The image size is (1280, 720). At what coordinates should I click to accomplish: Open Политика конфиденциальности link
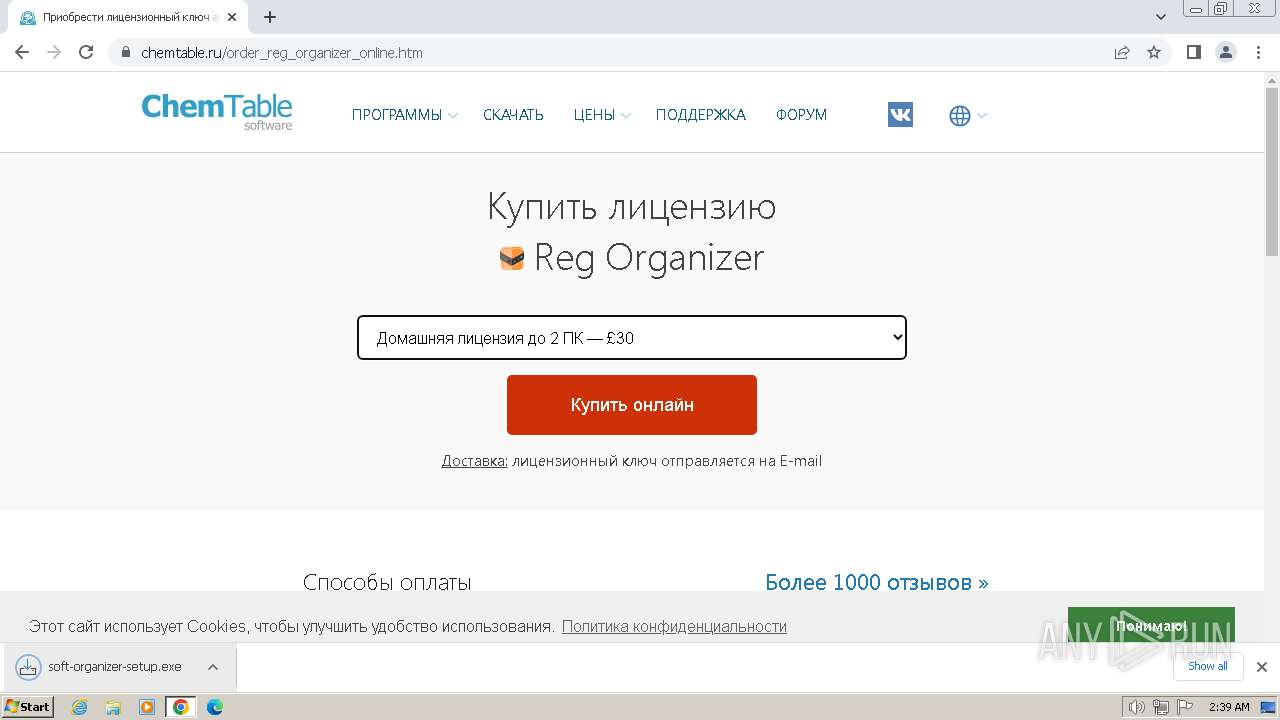pyautogui.click(x=674, y=626)
